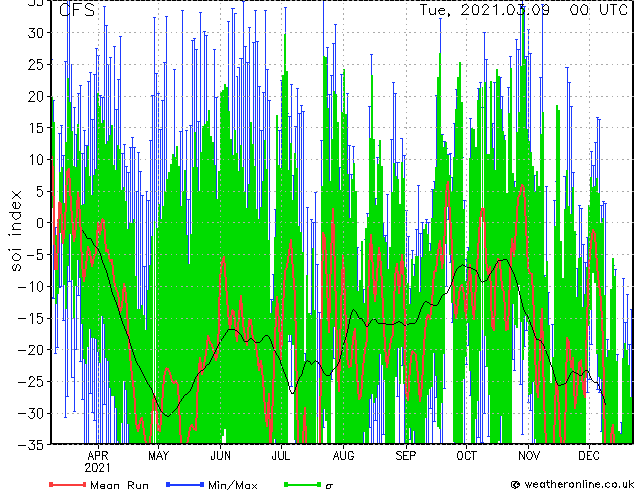Image resolution: width=634 pixels, height=490 pixels.
Task: Select the JUN month label
Action: click(220, 456)
